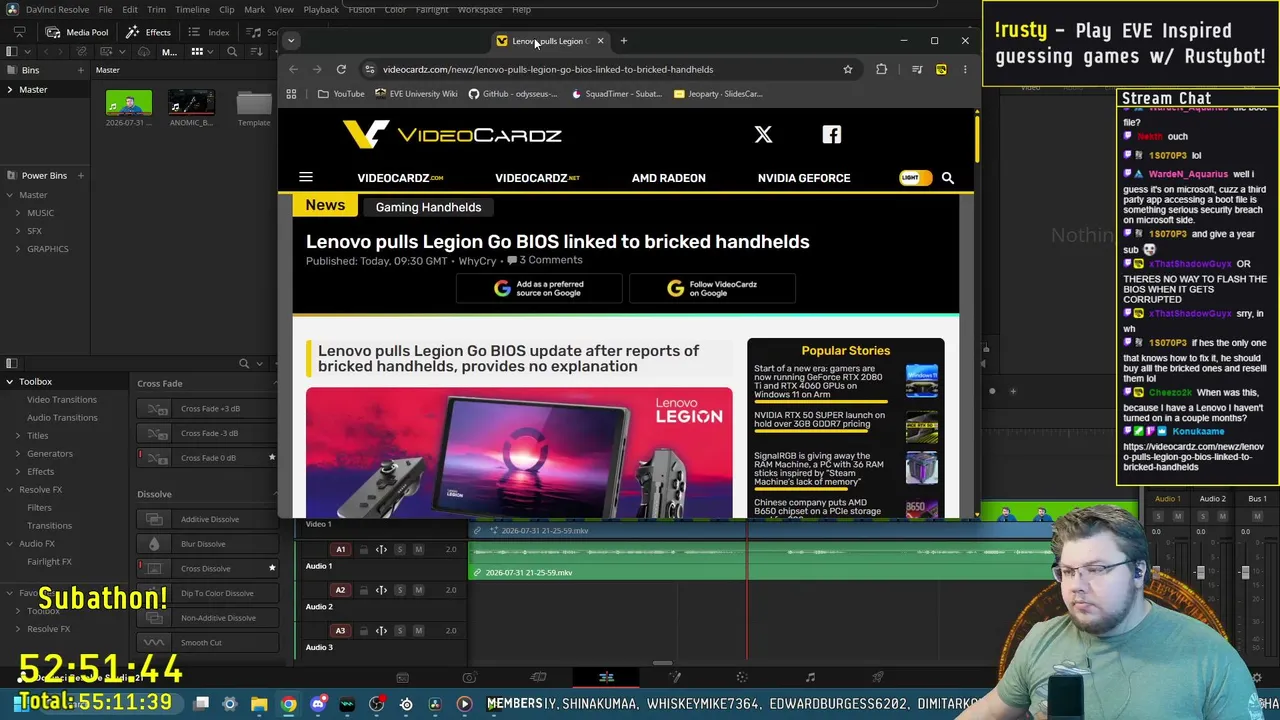
Task: Adjust Audio 1 mixer fader
Action: [1156, 573]
